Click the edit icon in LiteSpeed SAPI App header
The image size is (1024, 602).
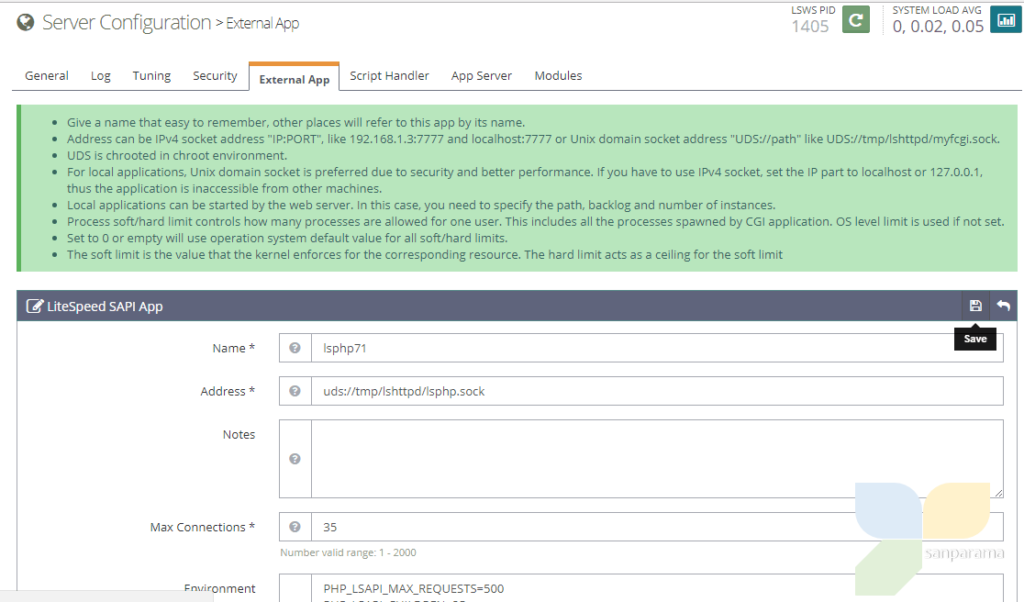(34, 307)
